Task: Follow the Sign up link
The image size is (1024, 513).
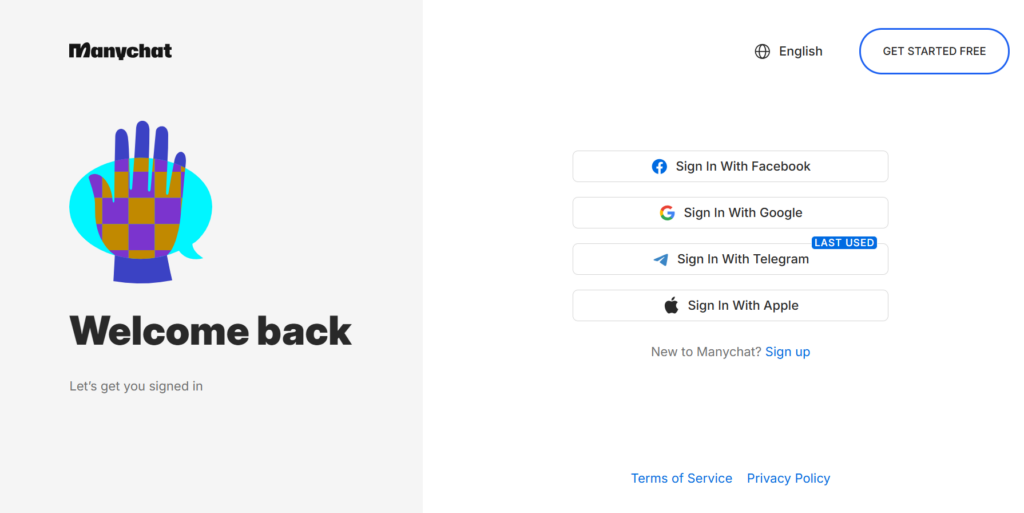Action: coord(788,352)
